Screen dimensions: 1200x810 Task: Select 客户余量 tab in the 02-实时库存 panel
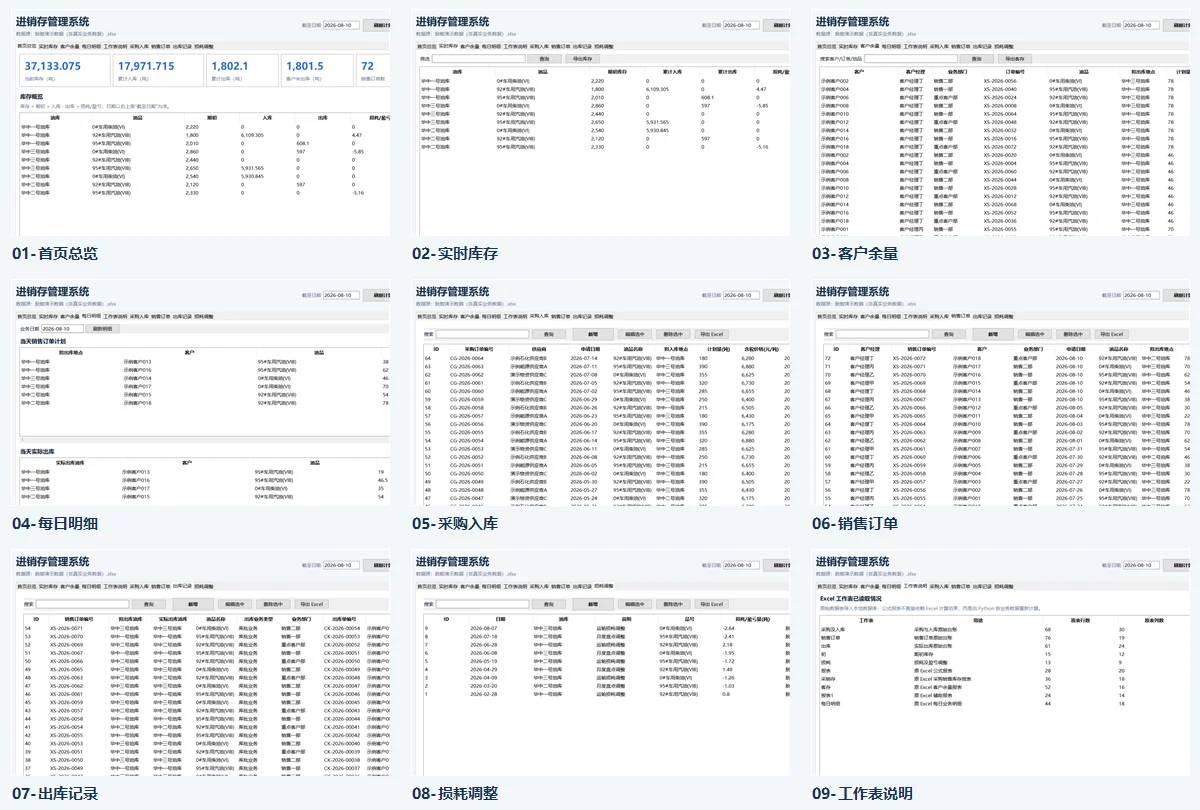pyautogui.click(x=470, y=46)
